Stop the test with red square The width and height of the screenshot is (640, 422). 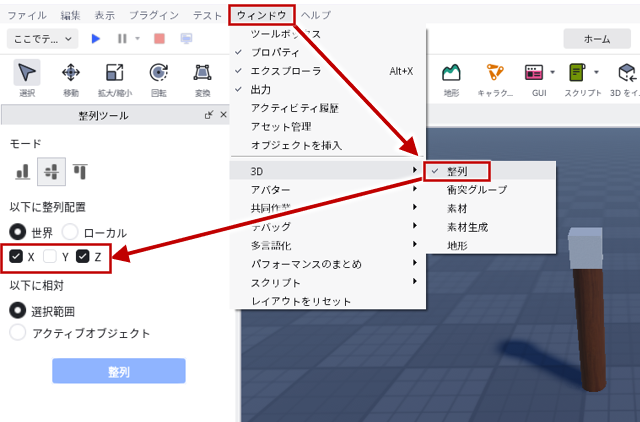pos(159,39)
